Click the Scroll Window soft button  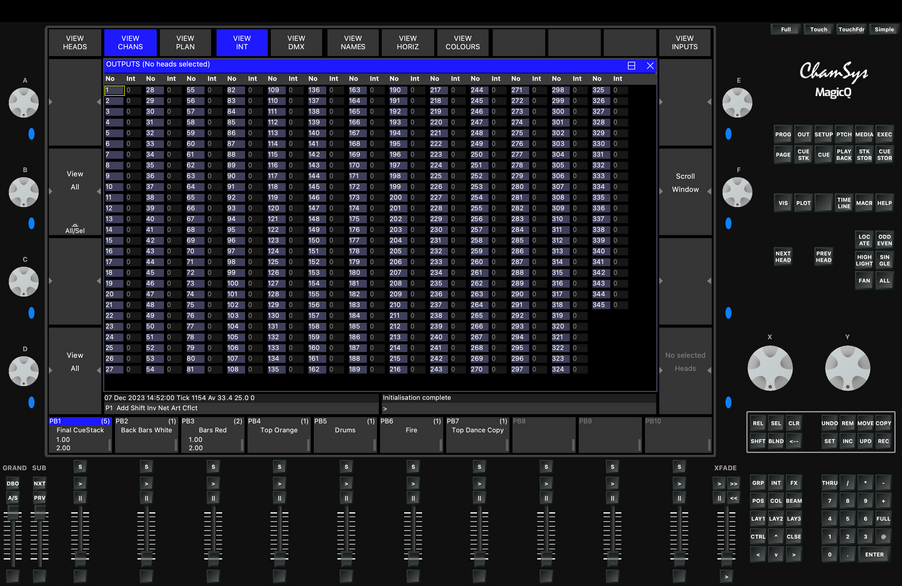pos(685,191)
